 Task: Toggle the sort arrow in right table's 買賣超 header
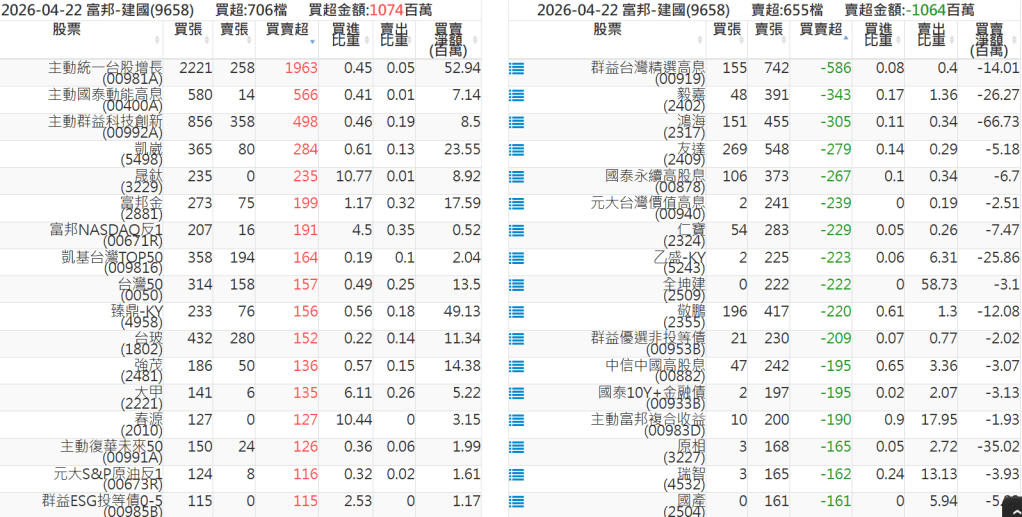click(x=846, y=36)
